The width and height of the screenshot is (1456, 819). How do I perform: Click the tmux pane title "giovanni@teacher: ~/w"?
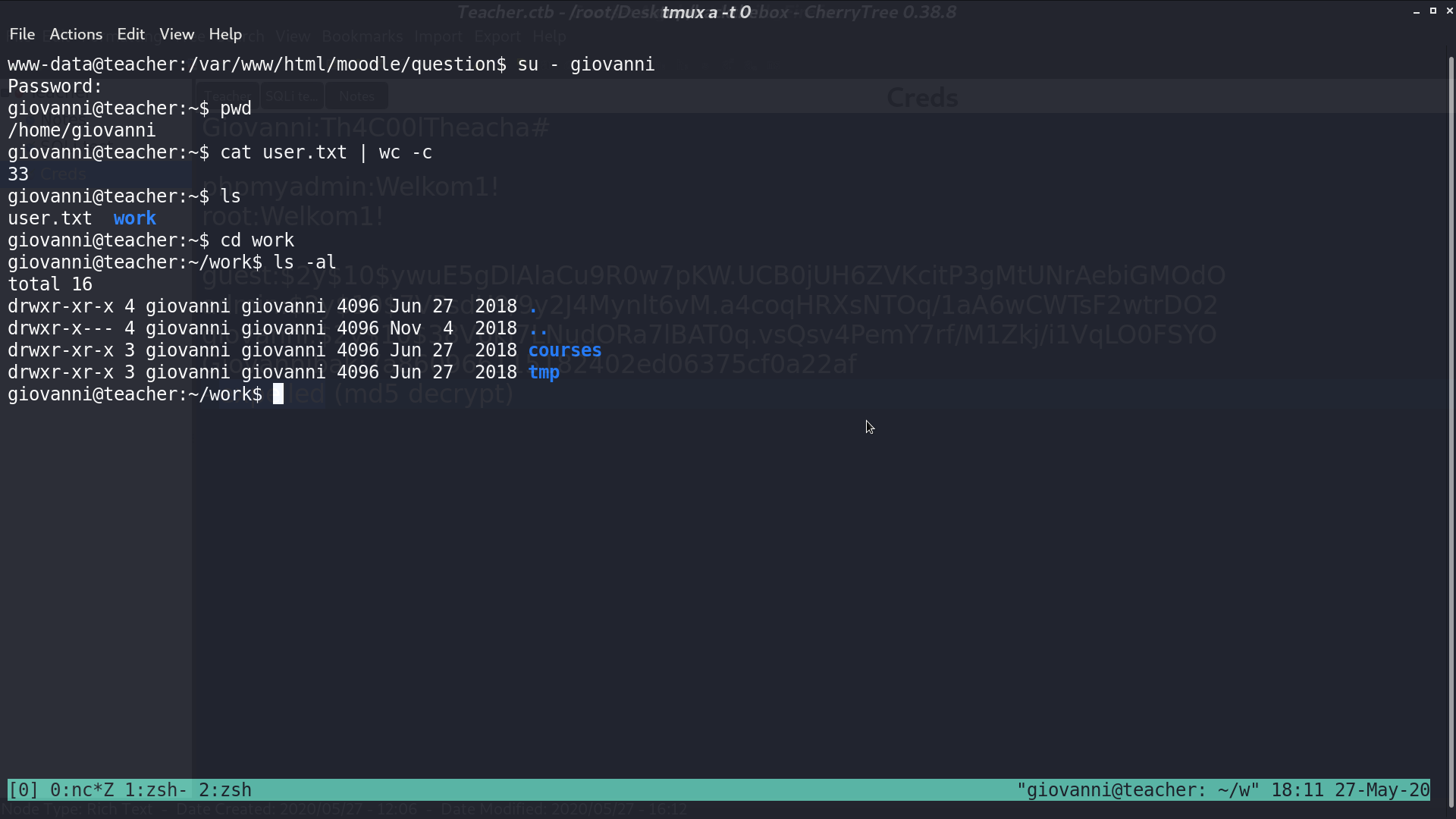pyautogui.click(x=1138, y=790)
